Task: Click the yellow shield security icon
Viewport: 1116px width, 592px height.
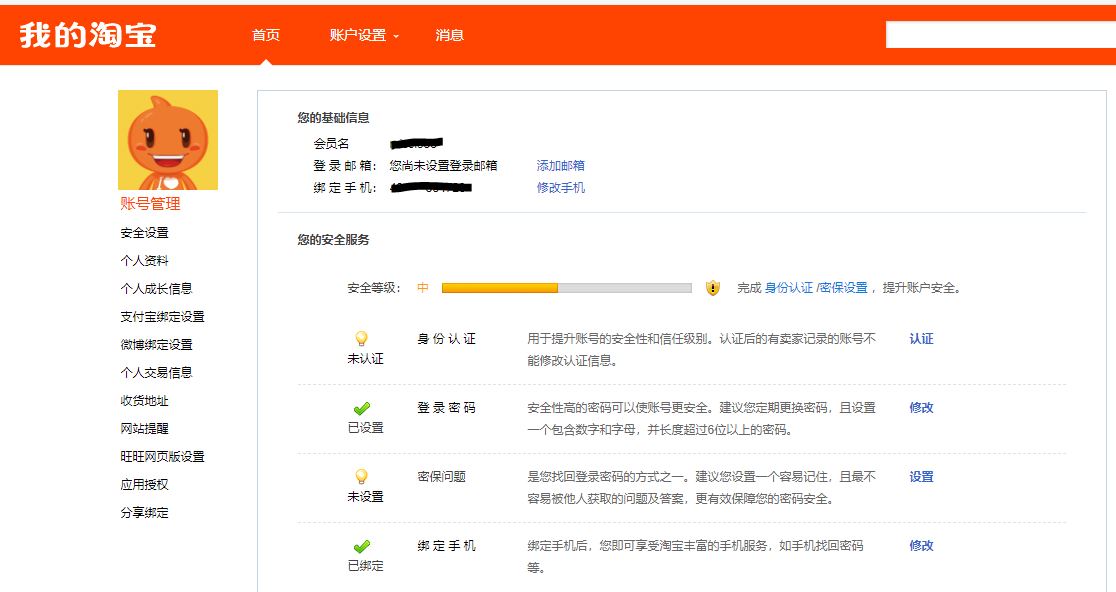Action: (x=712, y=288)
